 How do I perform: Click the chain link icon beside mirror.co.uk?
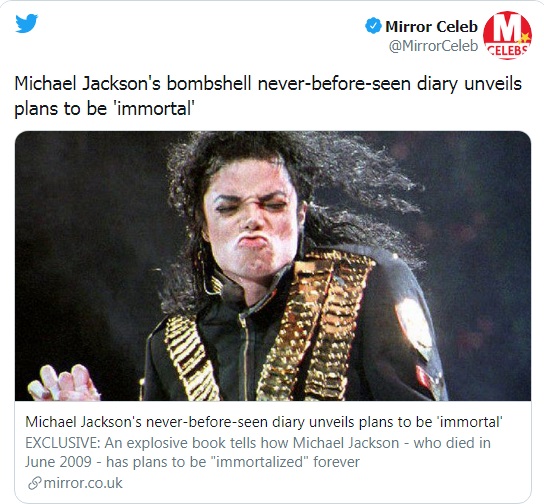coord(34,483)
